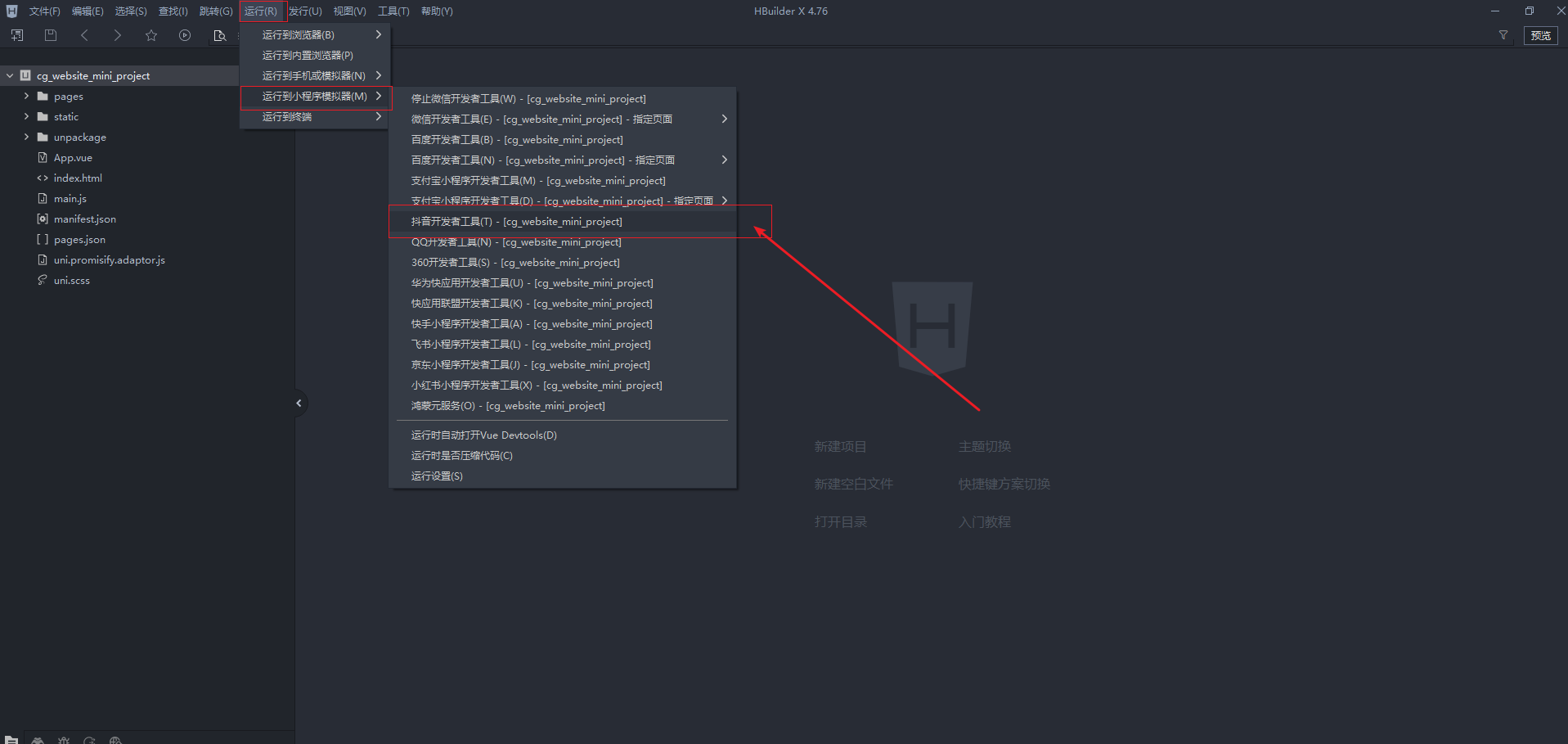1568x744 pixels.
Task: Click the save file toolbar icon
Action: (x=51, y=35)
